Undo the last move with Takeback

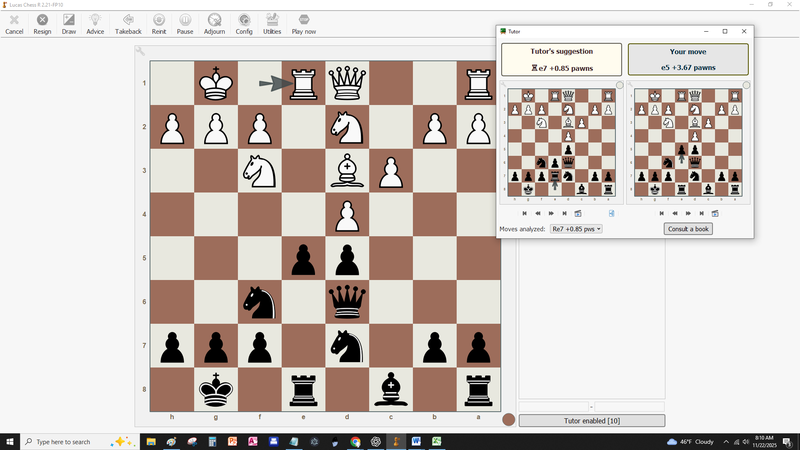pyautogui.click(x=128, y=24)
